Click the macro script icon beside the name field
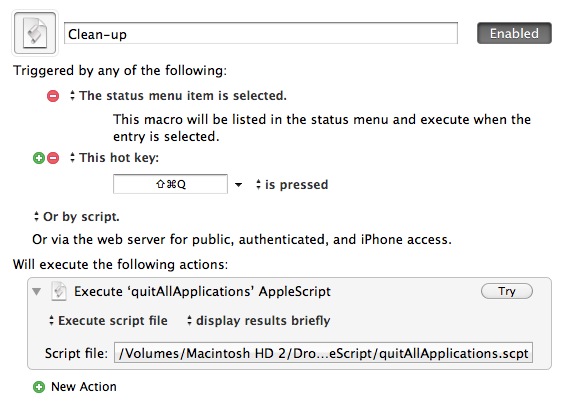 tap(35, 33)
